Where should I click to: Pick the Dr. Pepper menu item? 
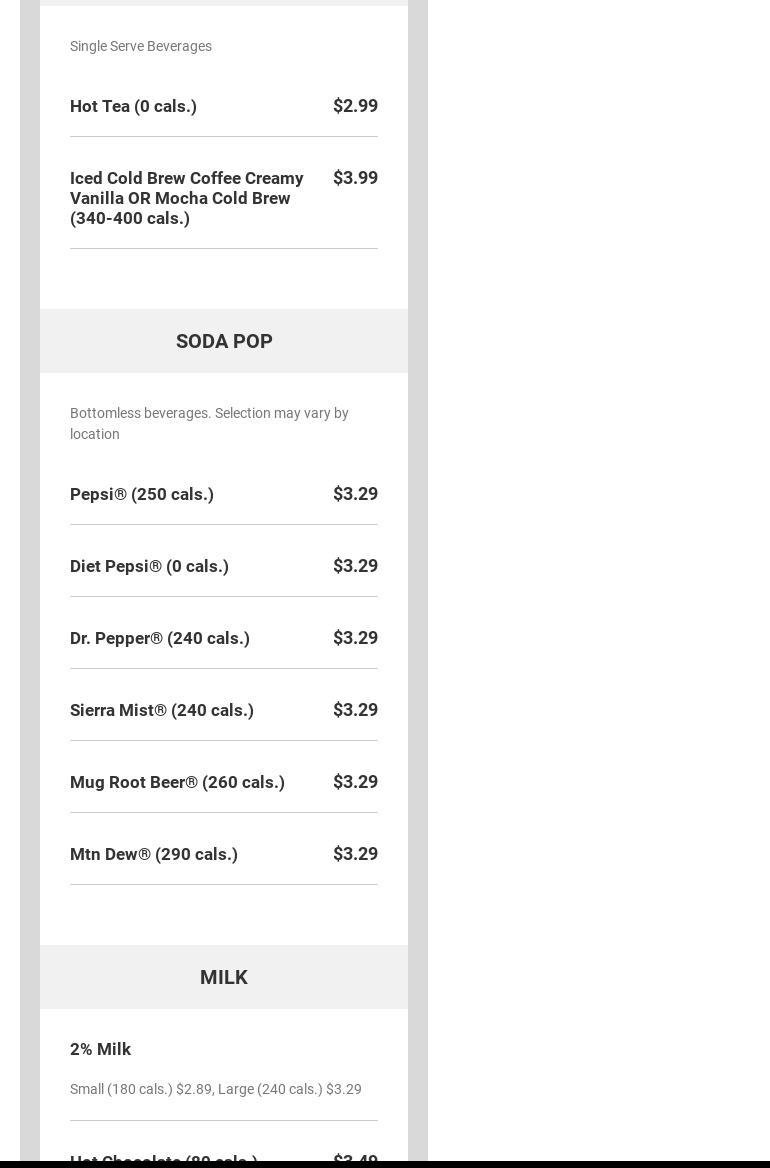coord(160,638)
